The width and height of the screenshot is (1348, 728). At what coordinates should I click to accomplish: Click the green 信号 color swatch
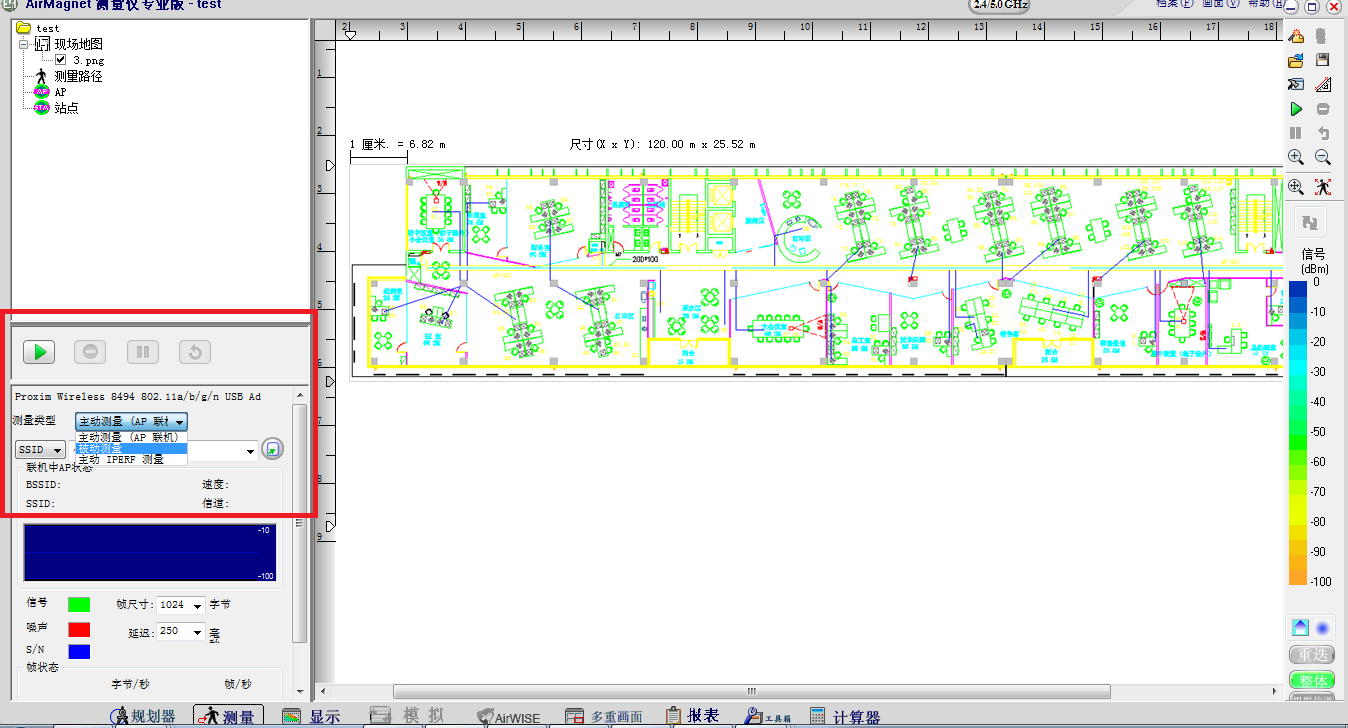tap(78, 604)
